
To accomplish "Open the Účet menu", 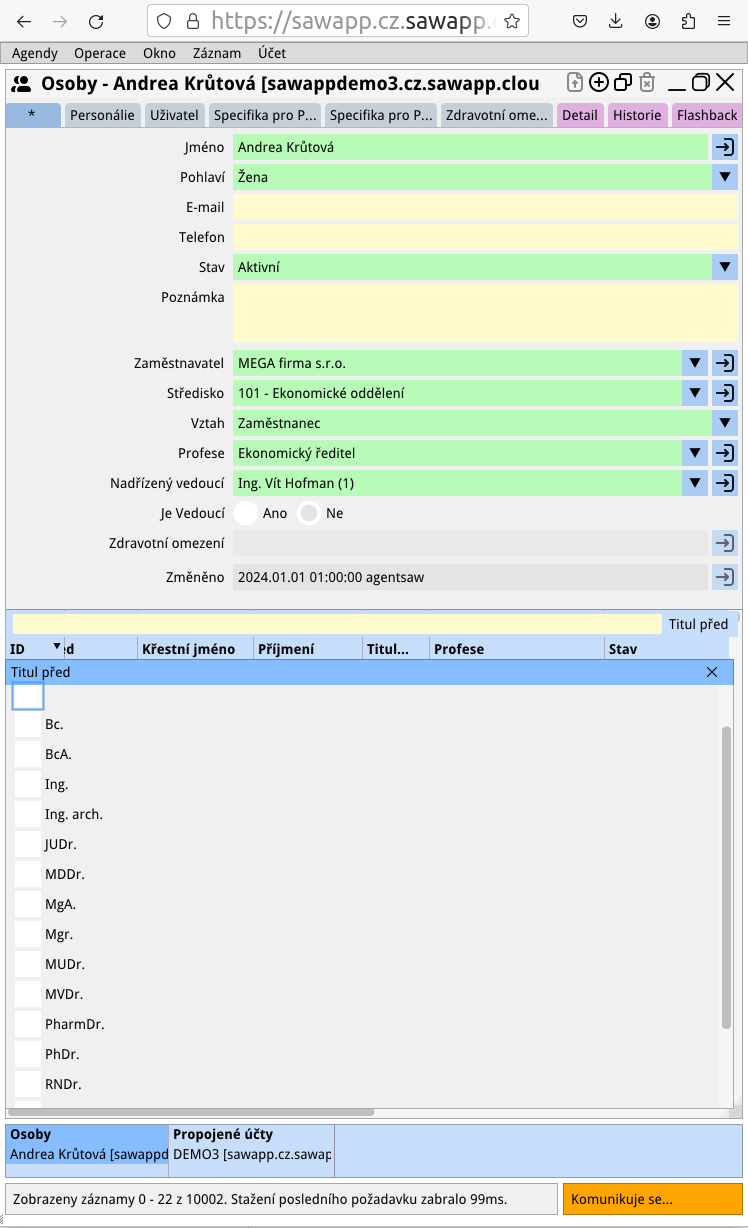I will pyautogui.click(x=272, y=53).
